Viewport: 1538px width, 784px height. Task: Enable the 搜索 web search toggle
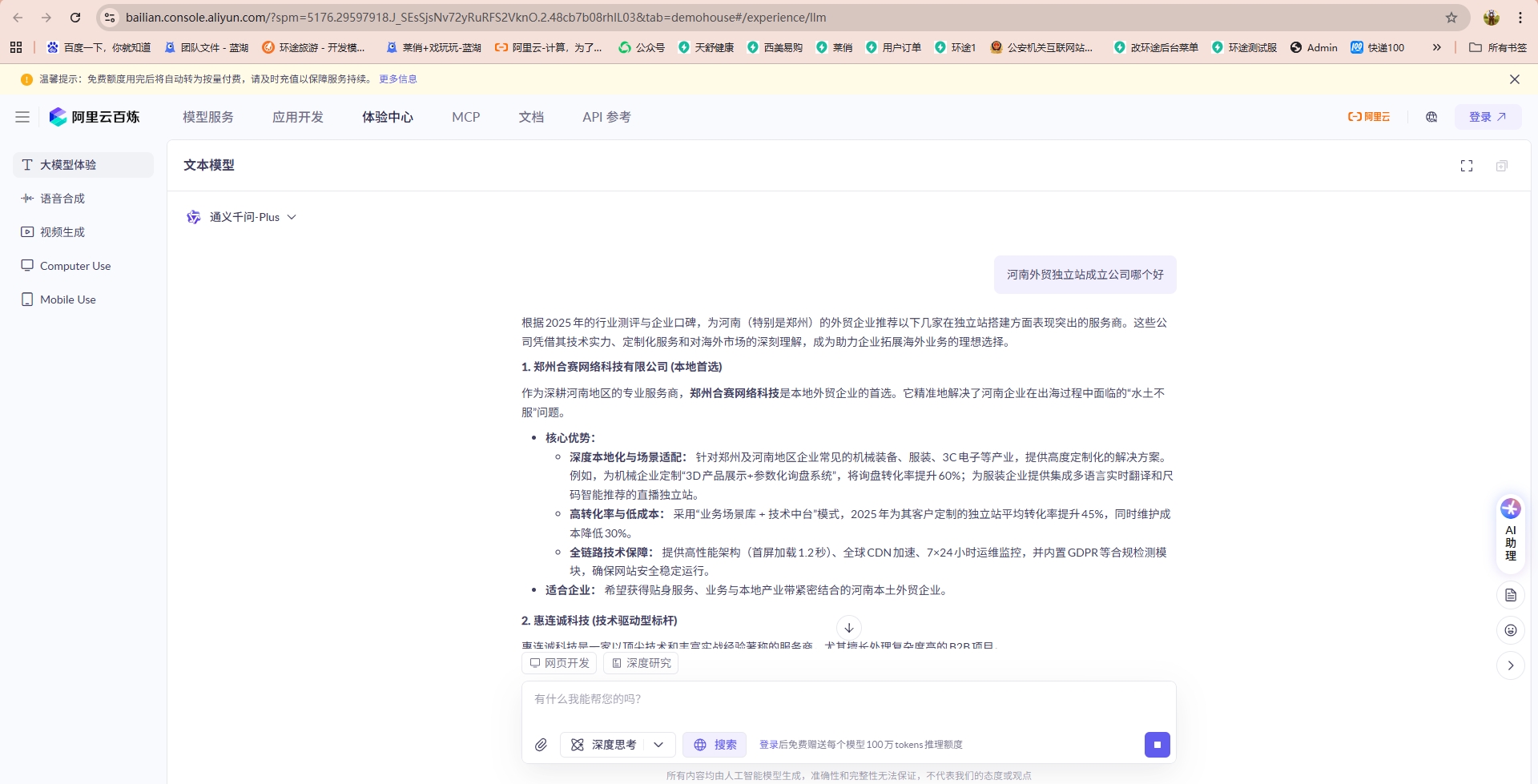click(714, 744)
